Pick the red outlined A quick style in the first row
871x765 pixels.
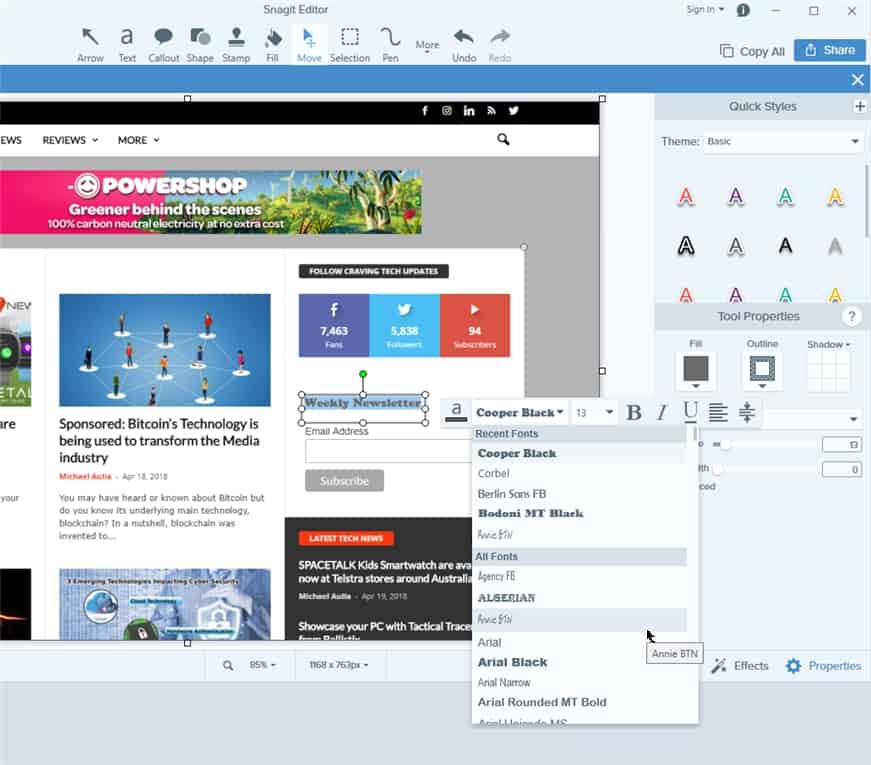point(686,196)
